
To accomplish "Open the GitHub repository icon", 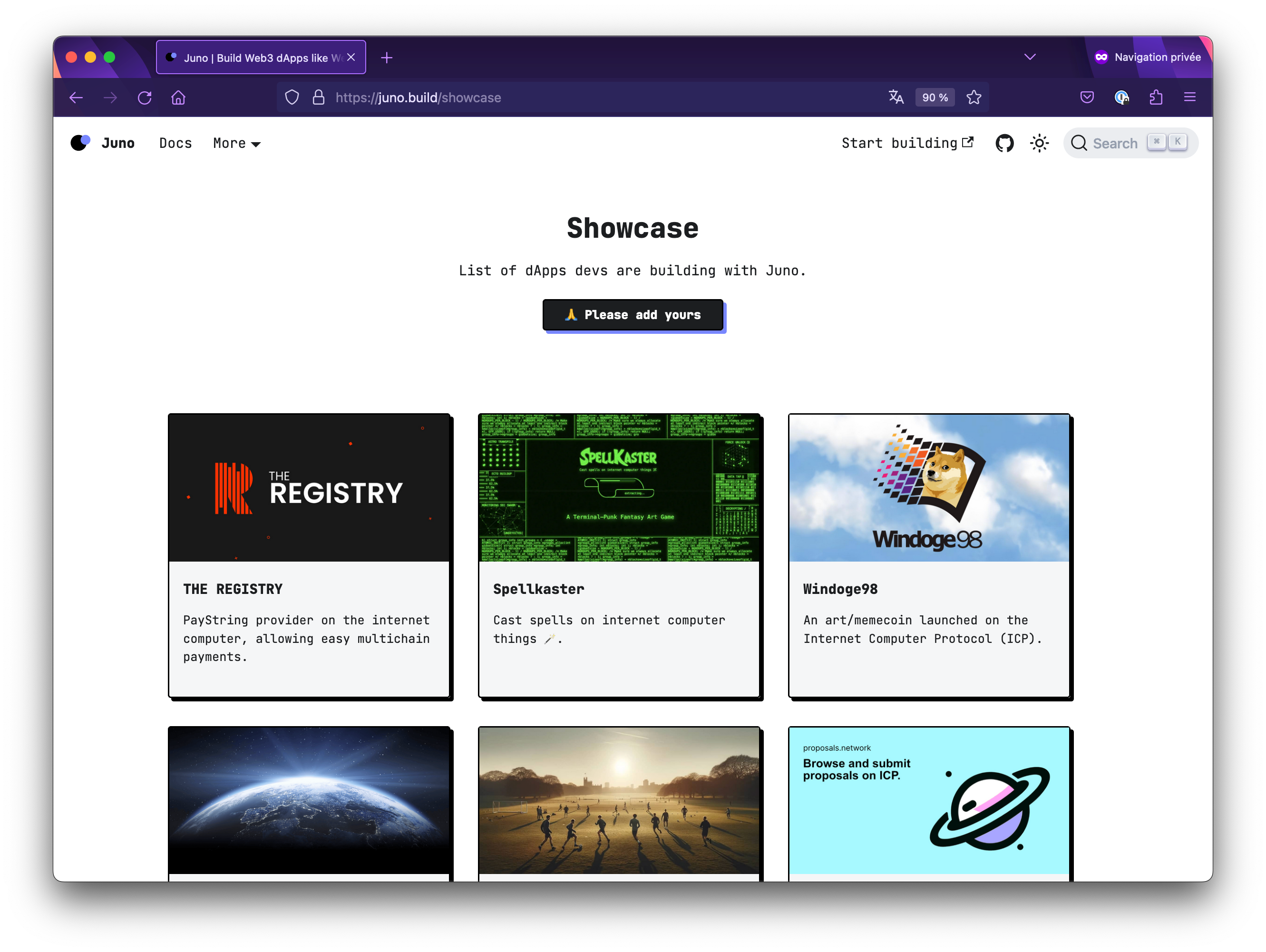I will pyautogui.click(x=1004, y=143).
